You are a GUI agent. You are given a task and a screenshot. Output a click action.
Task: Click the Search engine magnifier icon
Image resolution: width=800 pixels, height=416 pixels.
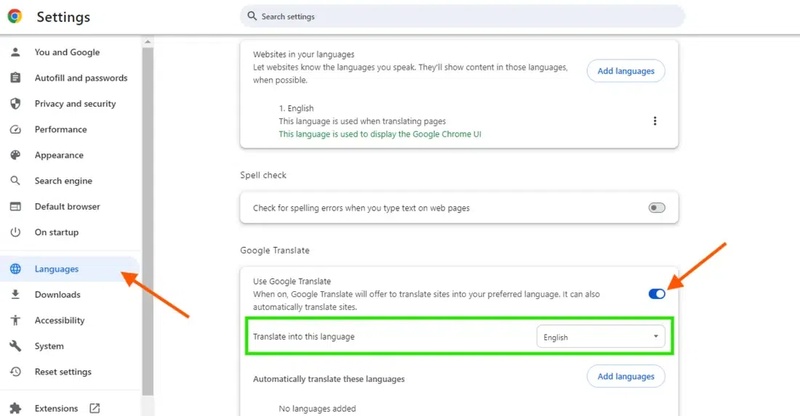[15, 181]
